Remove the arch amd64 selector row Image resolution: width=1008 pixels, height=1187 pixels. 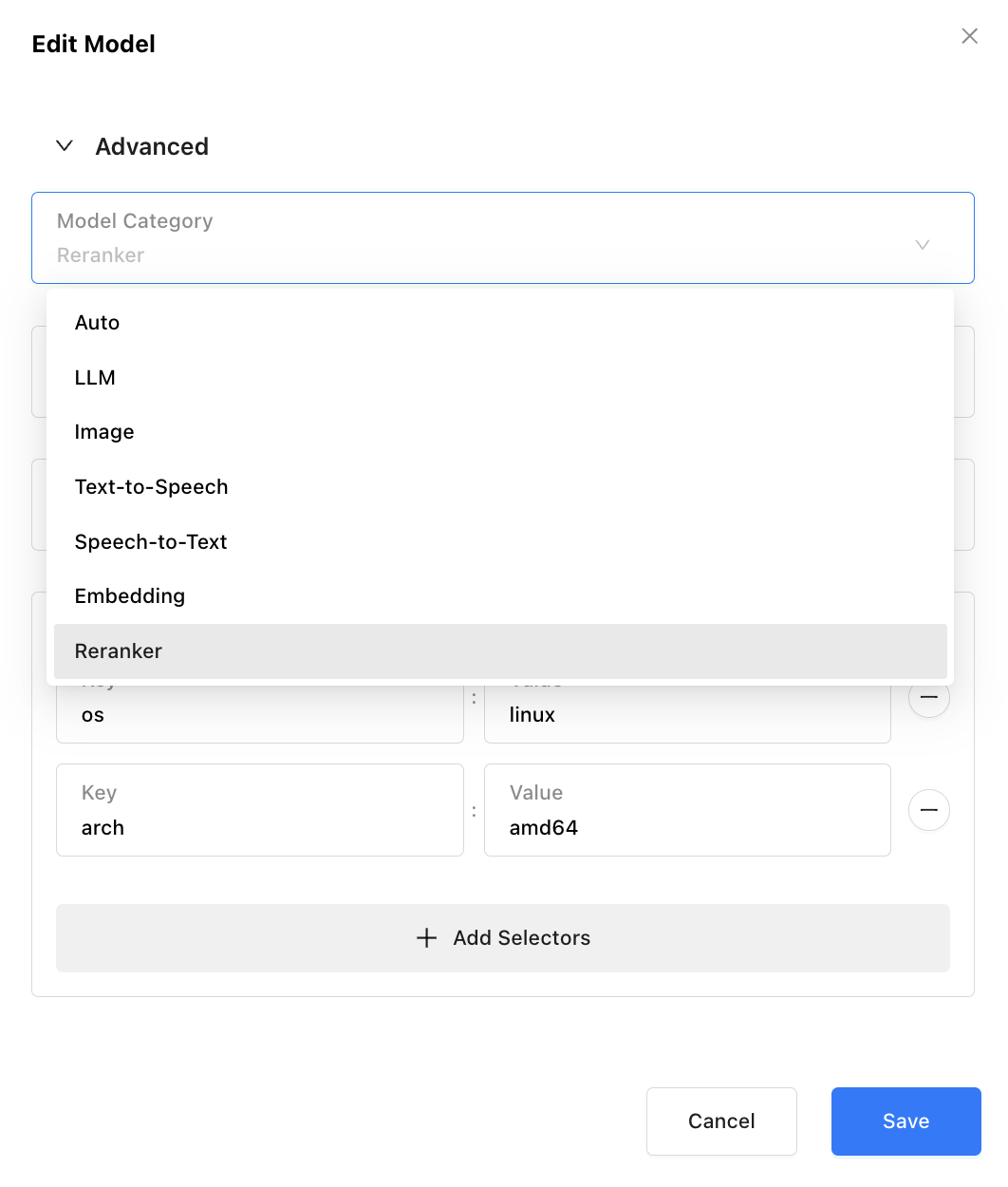929,810
